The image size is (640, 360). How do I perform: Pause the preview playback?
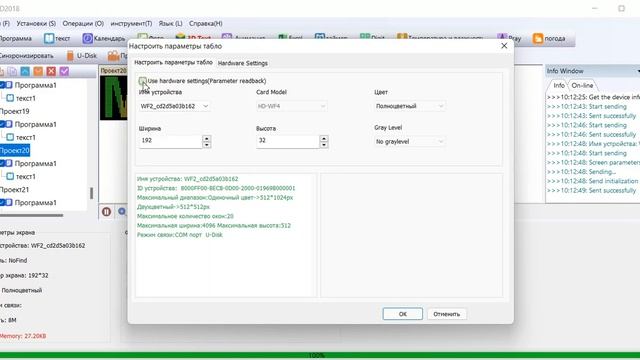107,211
